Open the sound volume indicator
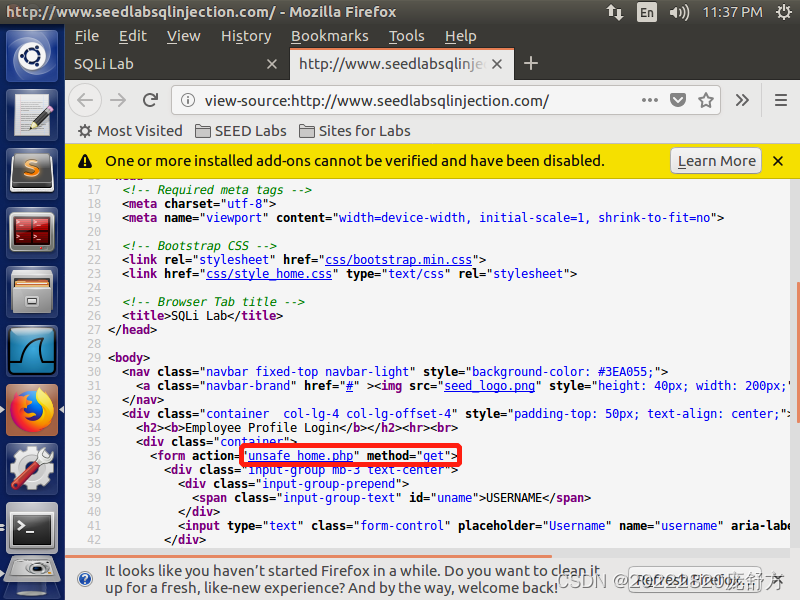 pos(679,12)
